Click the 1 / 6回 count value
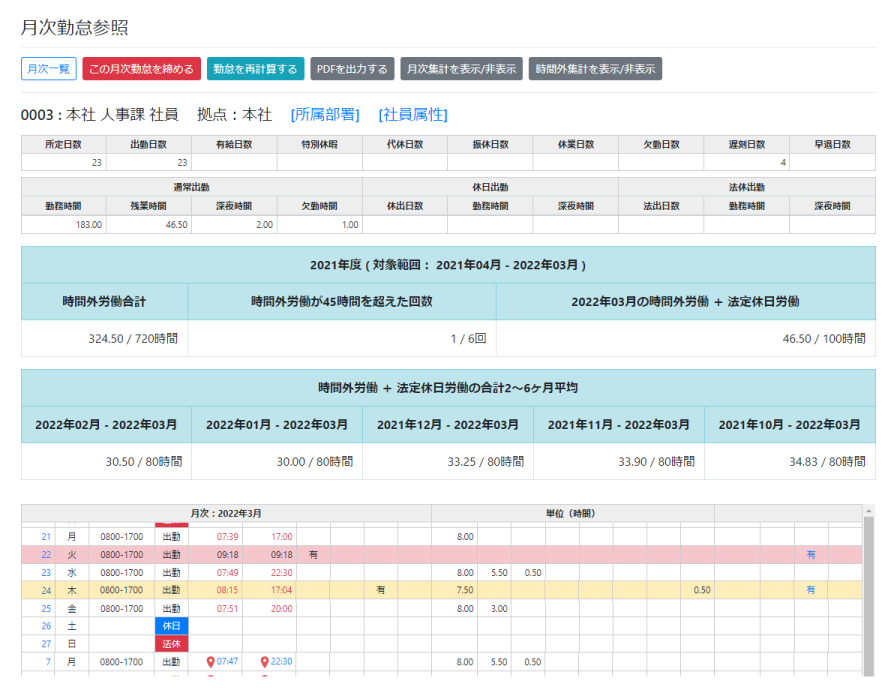Screen dimensions: 891x688 click(x=468, y=339)
